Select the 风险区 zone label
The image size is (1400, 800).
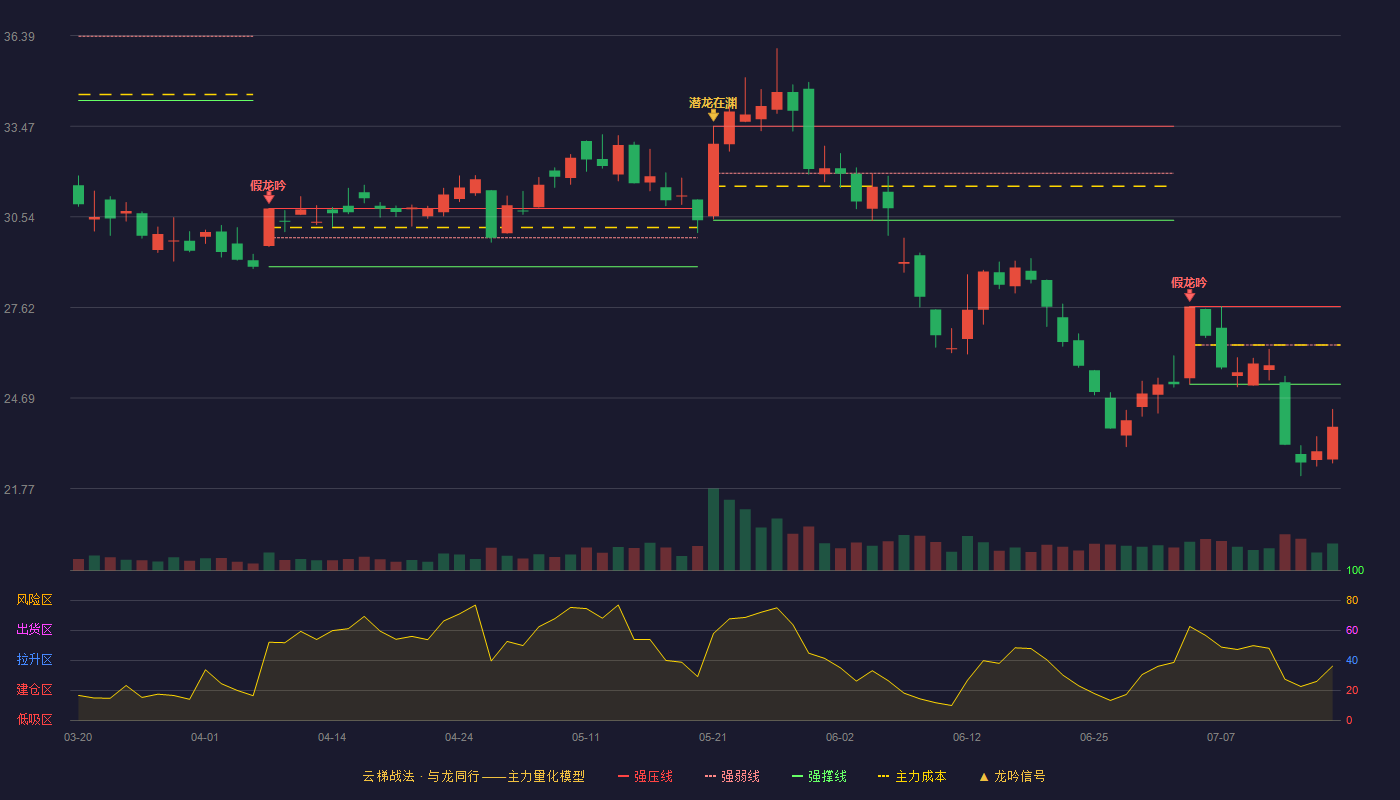pyautogui.click(x=34, y=600)
